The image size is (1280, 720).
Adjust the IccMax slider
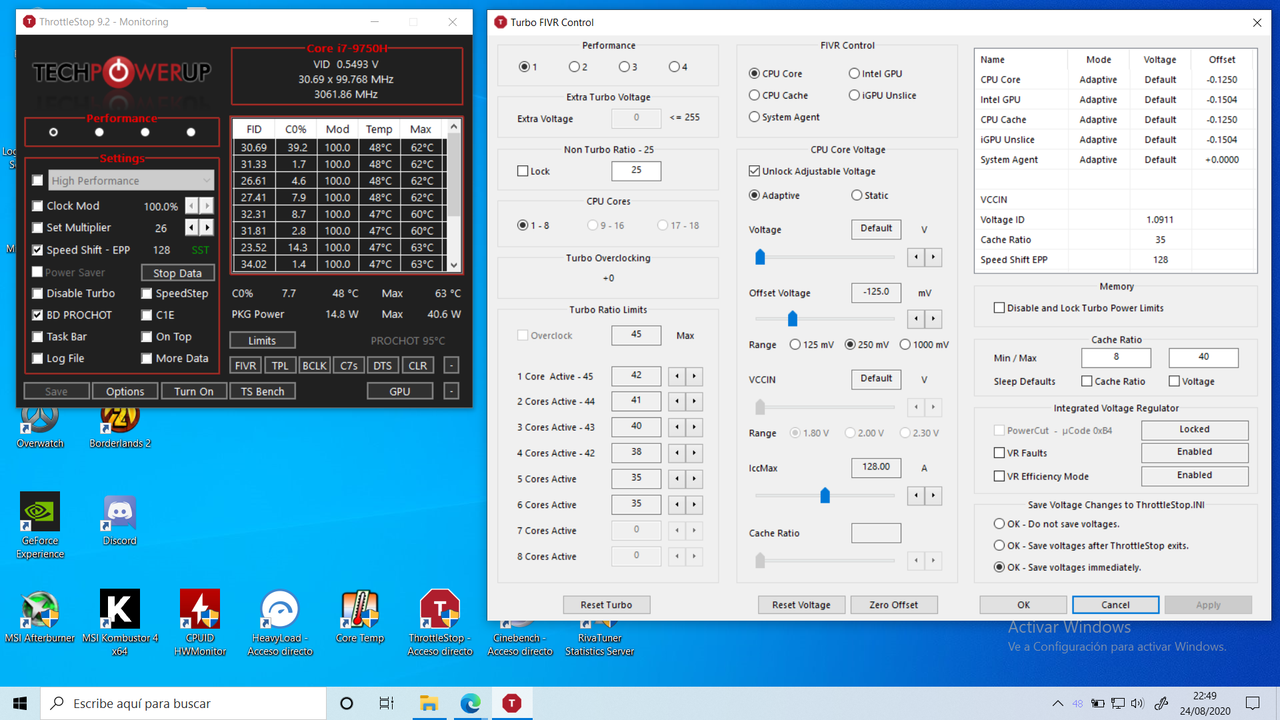click(x=825, y=495)
